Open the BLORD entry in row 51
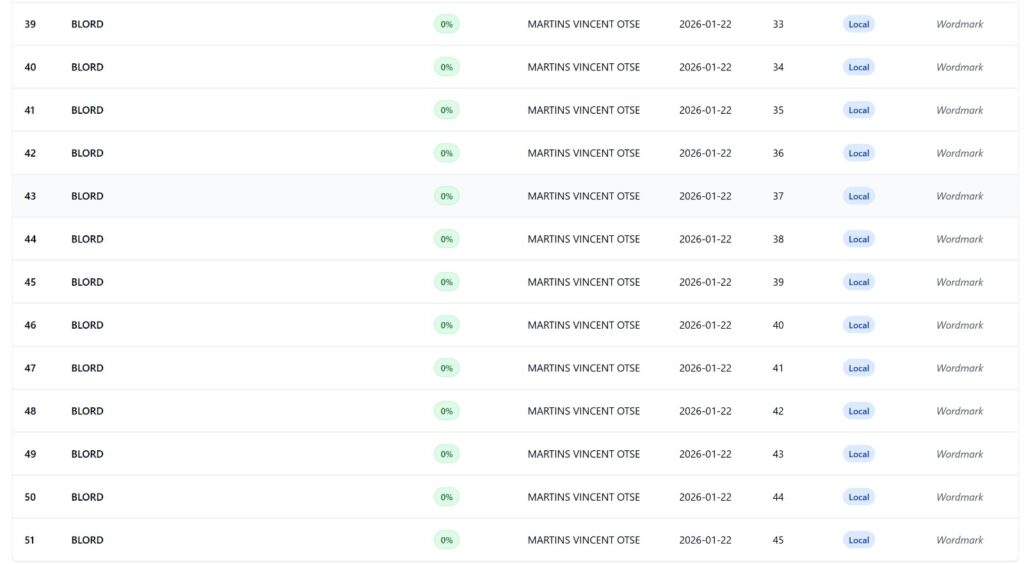This screenshot has width=1024, height=564. [x=87, y=540]
